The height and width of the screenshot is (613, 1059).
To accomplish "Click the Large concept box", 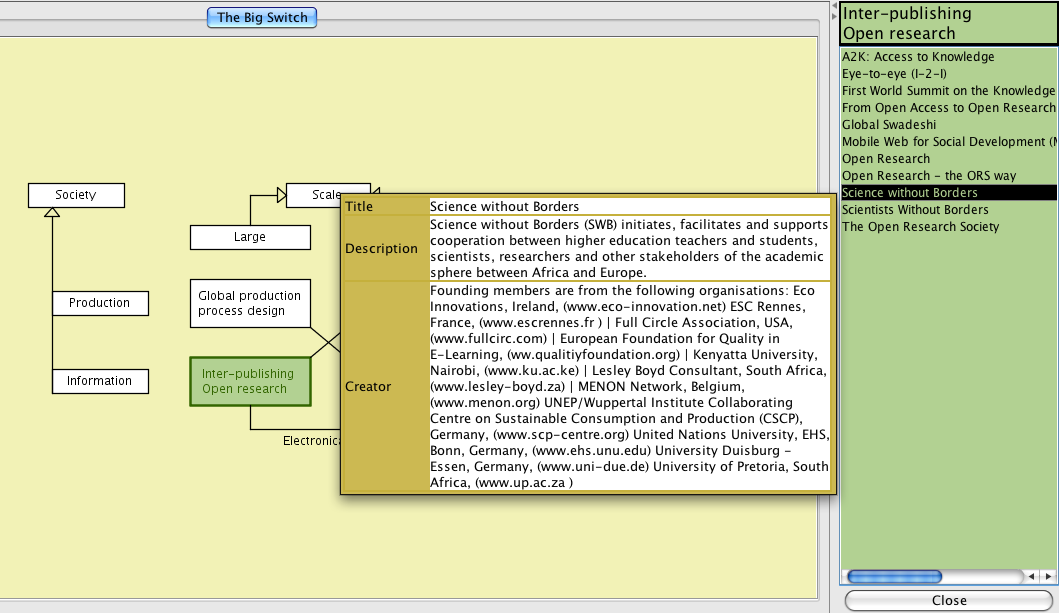I will tap(250, 237).
